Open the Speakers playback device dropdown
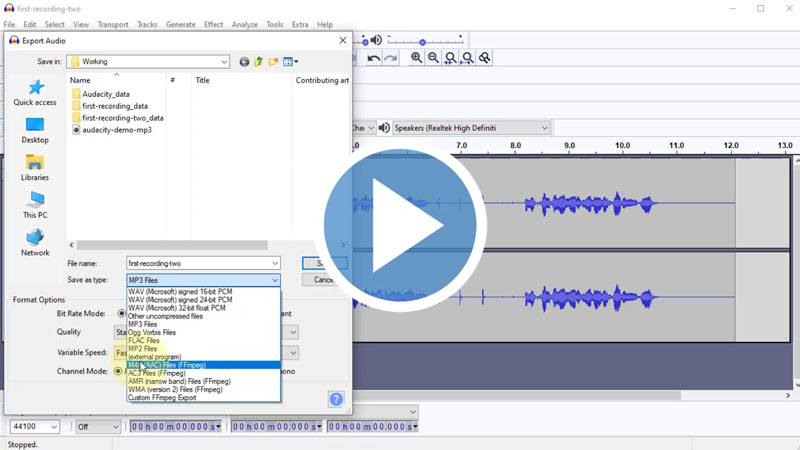This screenshot has height=450, width=800. pyautogui.click(x=544, y=128)
